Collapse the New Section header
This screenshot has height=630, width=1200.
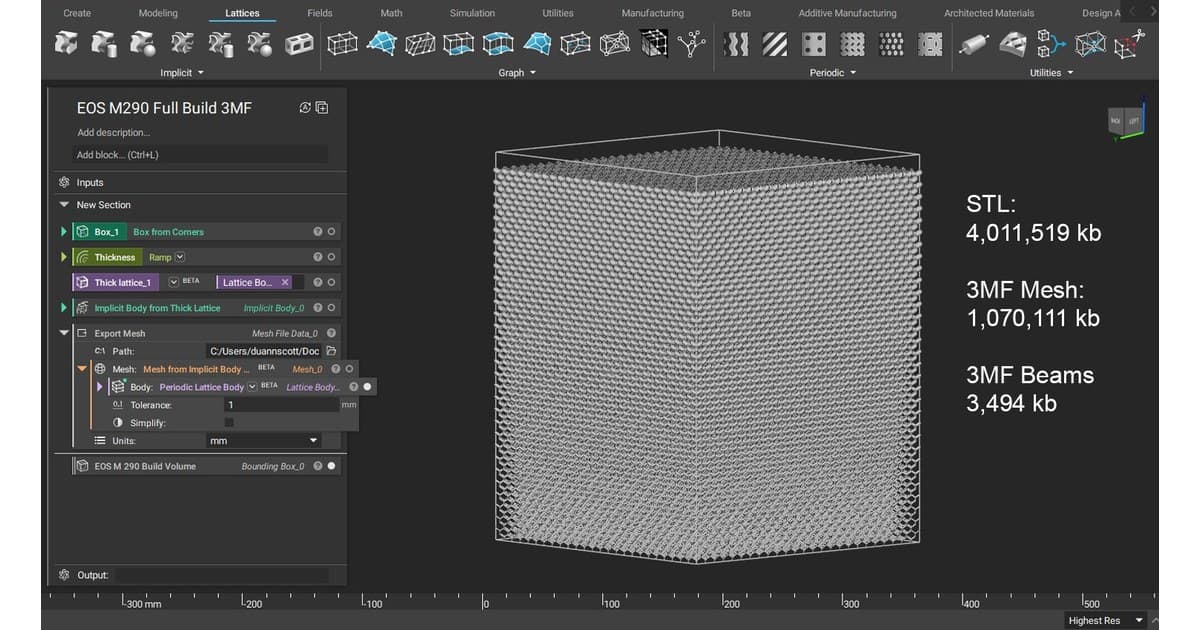pos(65,205)
